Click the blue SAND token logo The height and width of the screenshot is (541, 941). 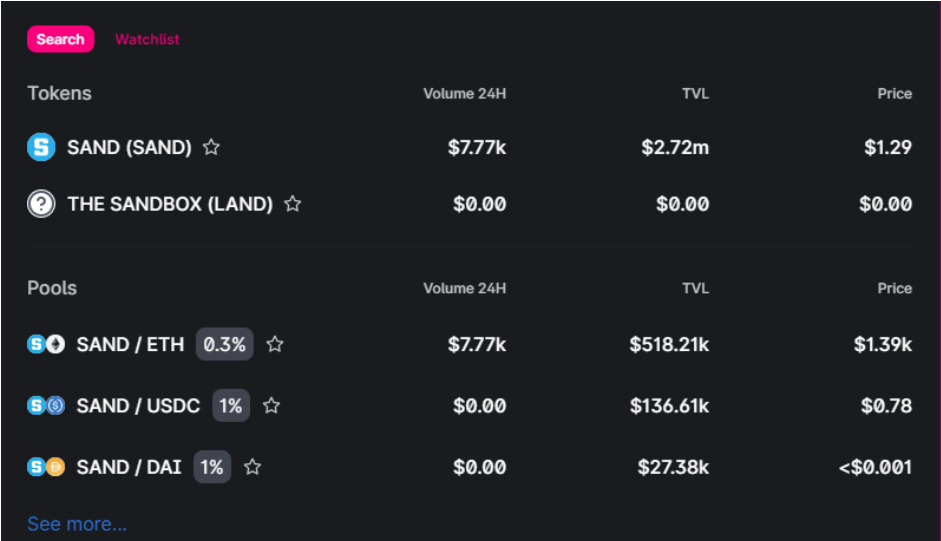pos(41,147)
